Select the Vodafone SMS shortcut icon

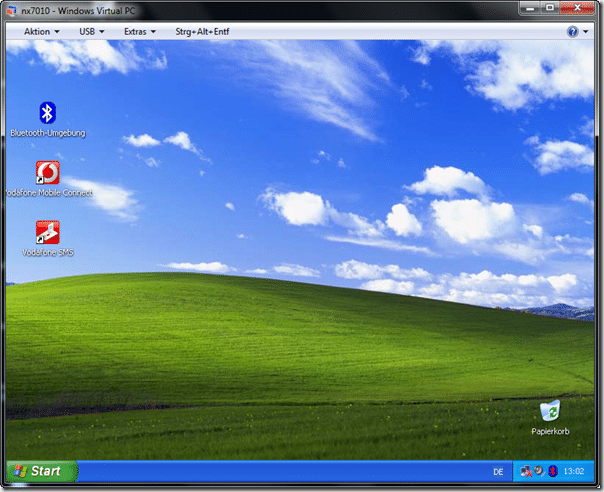tap(47, 232)
